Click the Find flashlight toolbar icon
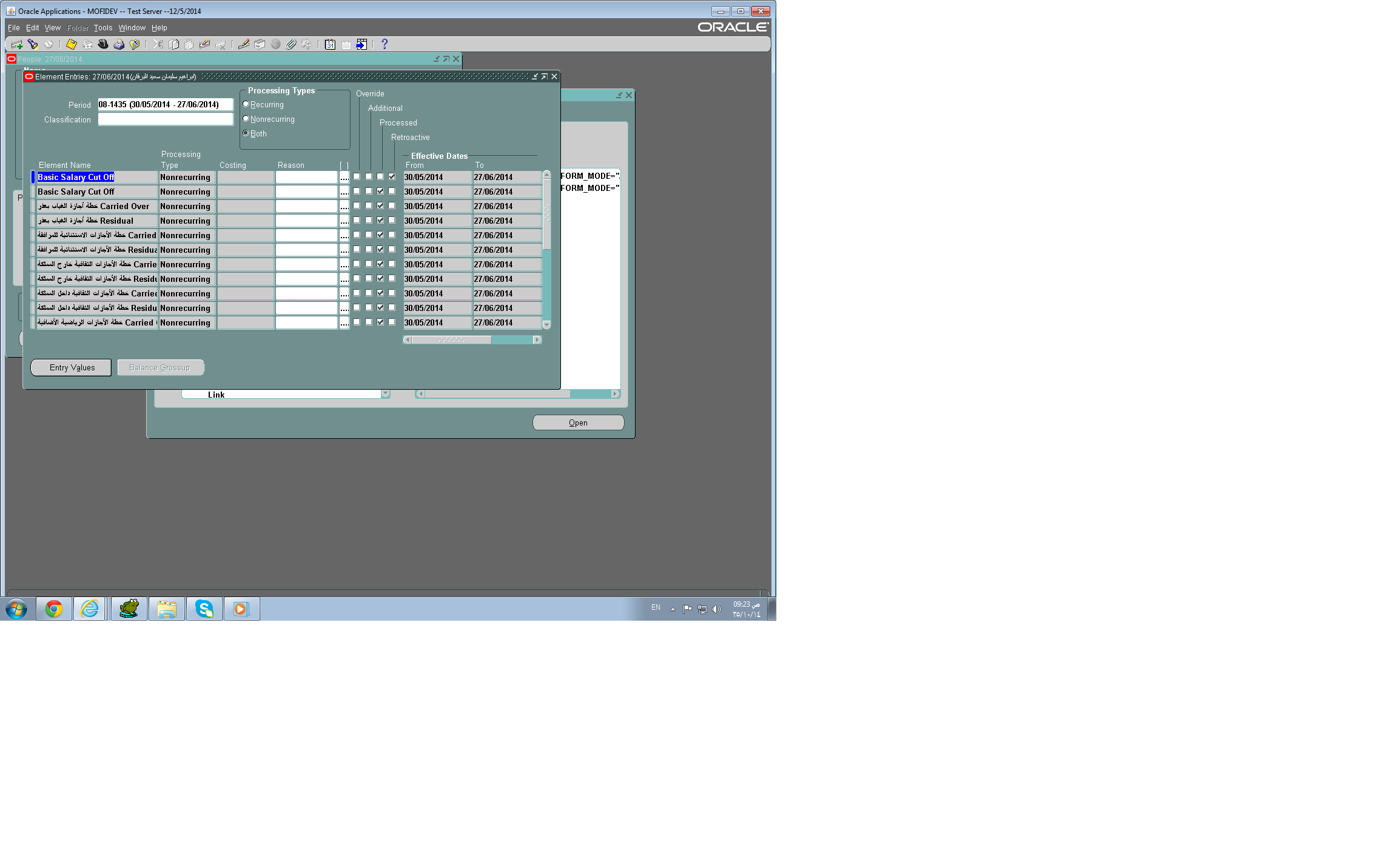The height and width of the screenshot is (868, 1390). tap(33, 44)
